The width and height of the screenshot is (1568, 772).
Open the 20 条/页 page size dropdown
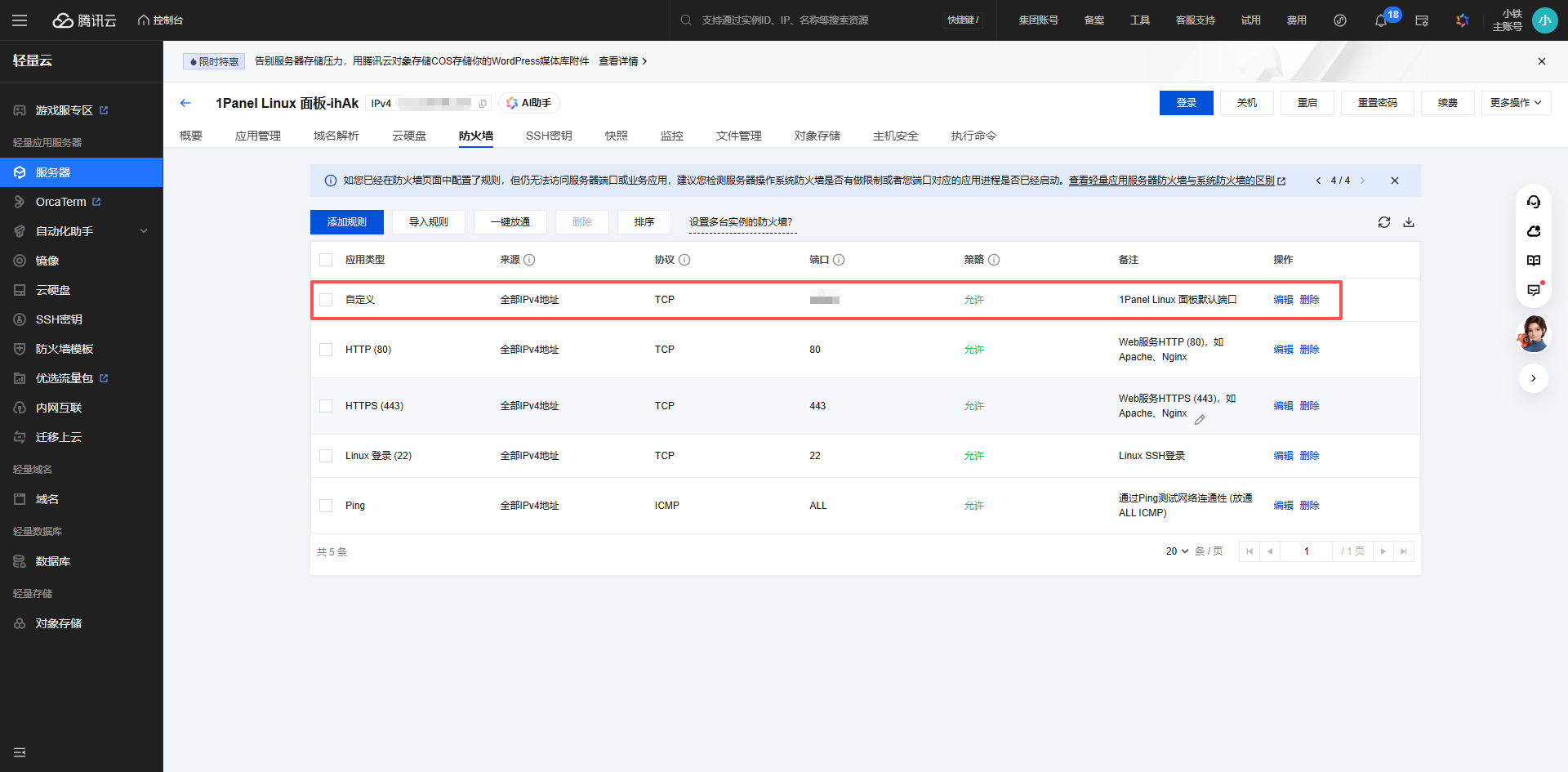[x=1177, y=551]
